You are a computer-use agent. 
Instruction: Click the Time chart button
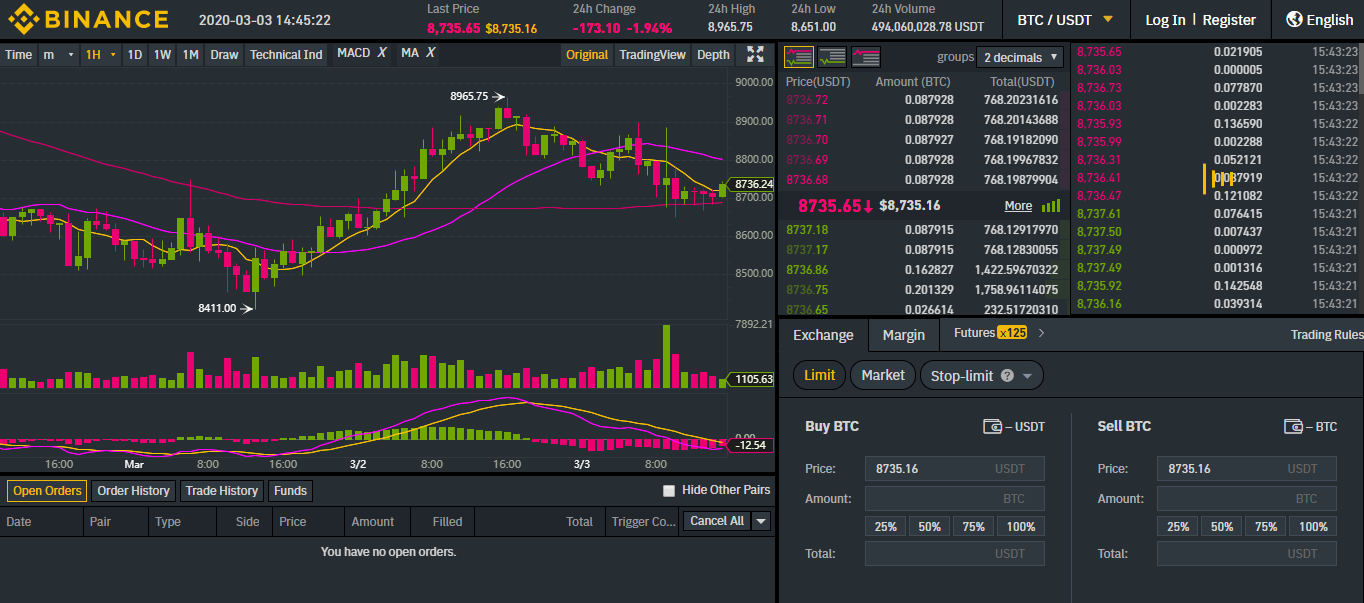tap(18, 55)
